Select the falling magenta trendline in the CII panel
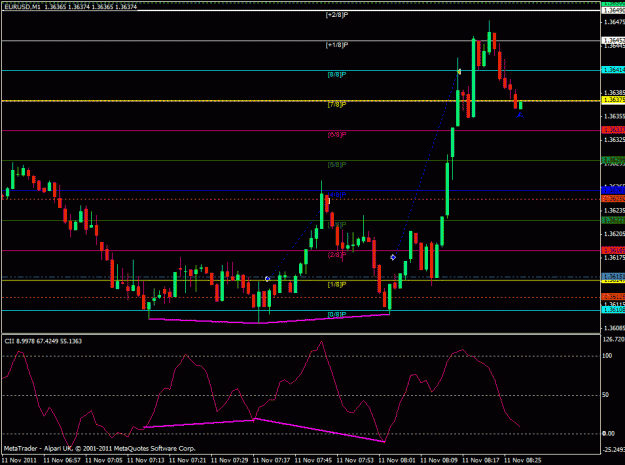The image size is (625, 465). 319,430
